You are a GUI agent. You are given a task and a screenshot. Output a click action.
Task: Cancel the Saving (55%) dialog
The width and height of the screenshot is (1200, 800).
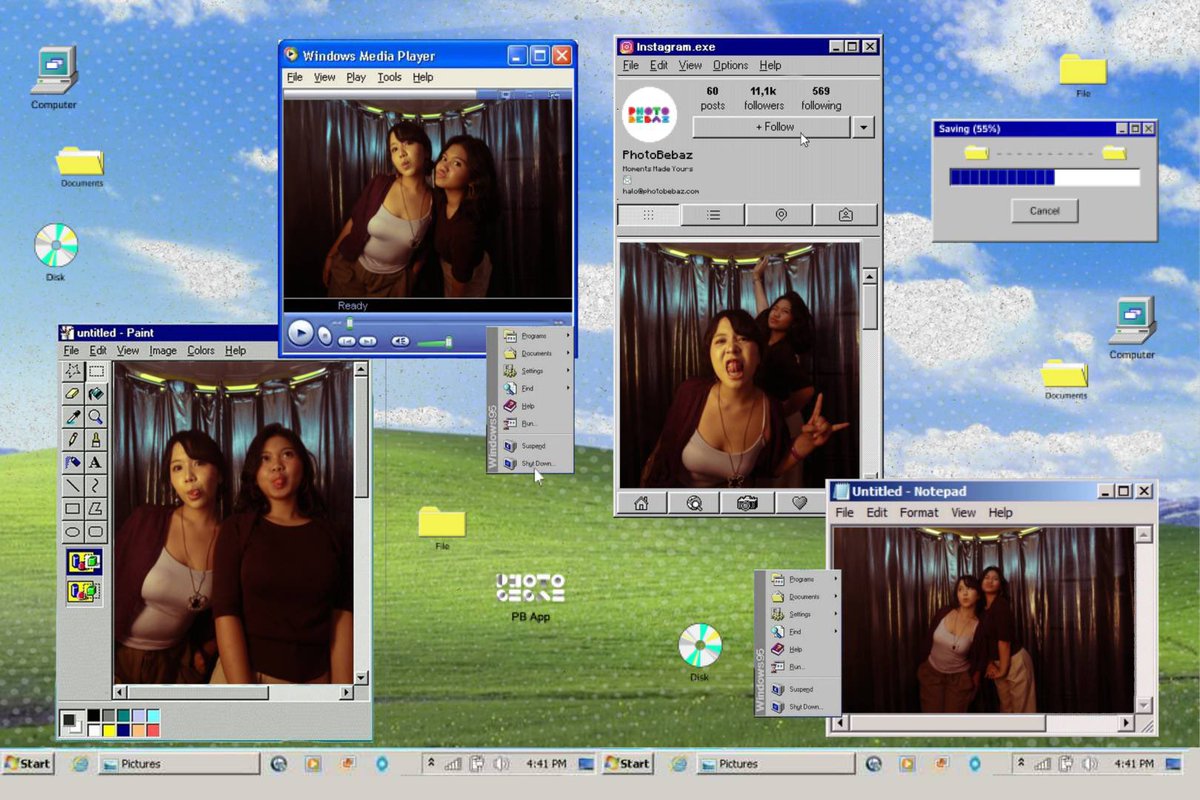pyautogui.click(x=1044, y=211)
